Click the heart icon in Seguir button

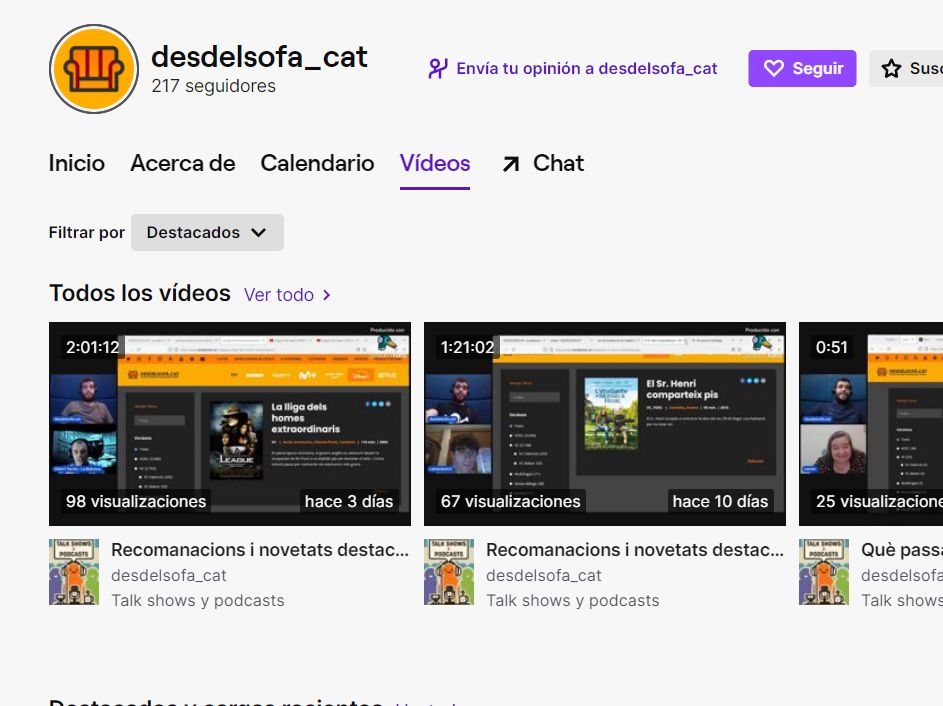[773, 69]
